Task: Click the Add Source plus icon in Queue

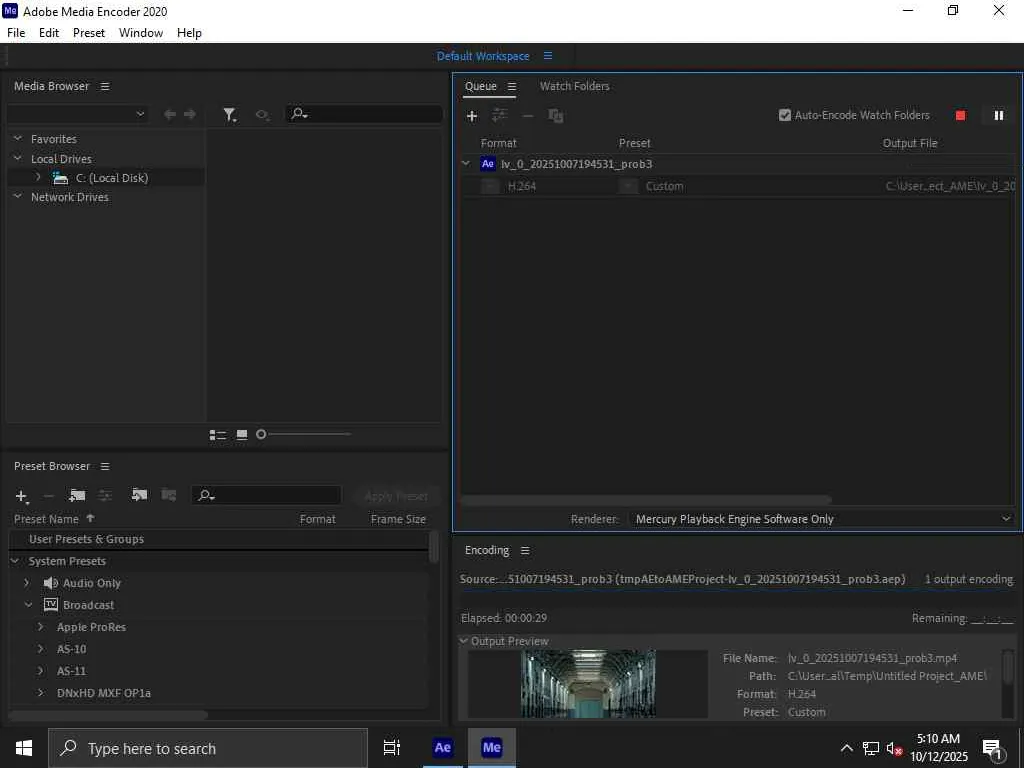Action: pyautogui.click(x=472, y=116)
